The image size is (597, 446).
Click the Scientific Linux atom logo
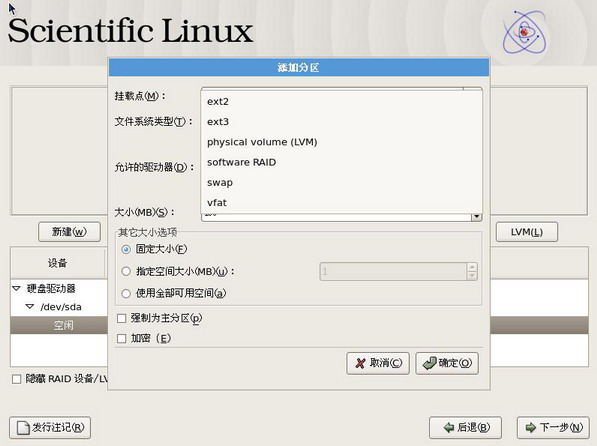pos(524,32)
